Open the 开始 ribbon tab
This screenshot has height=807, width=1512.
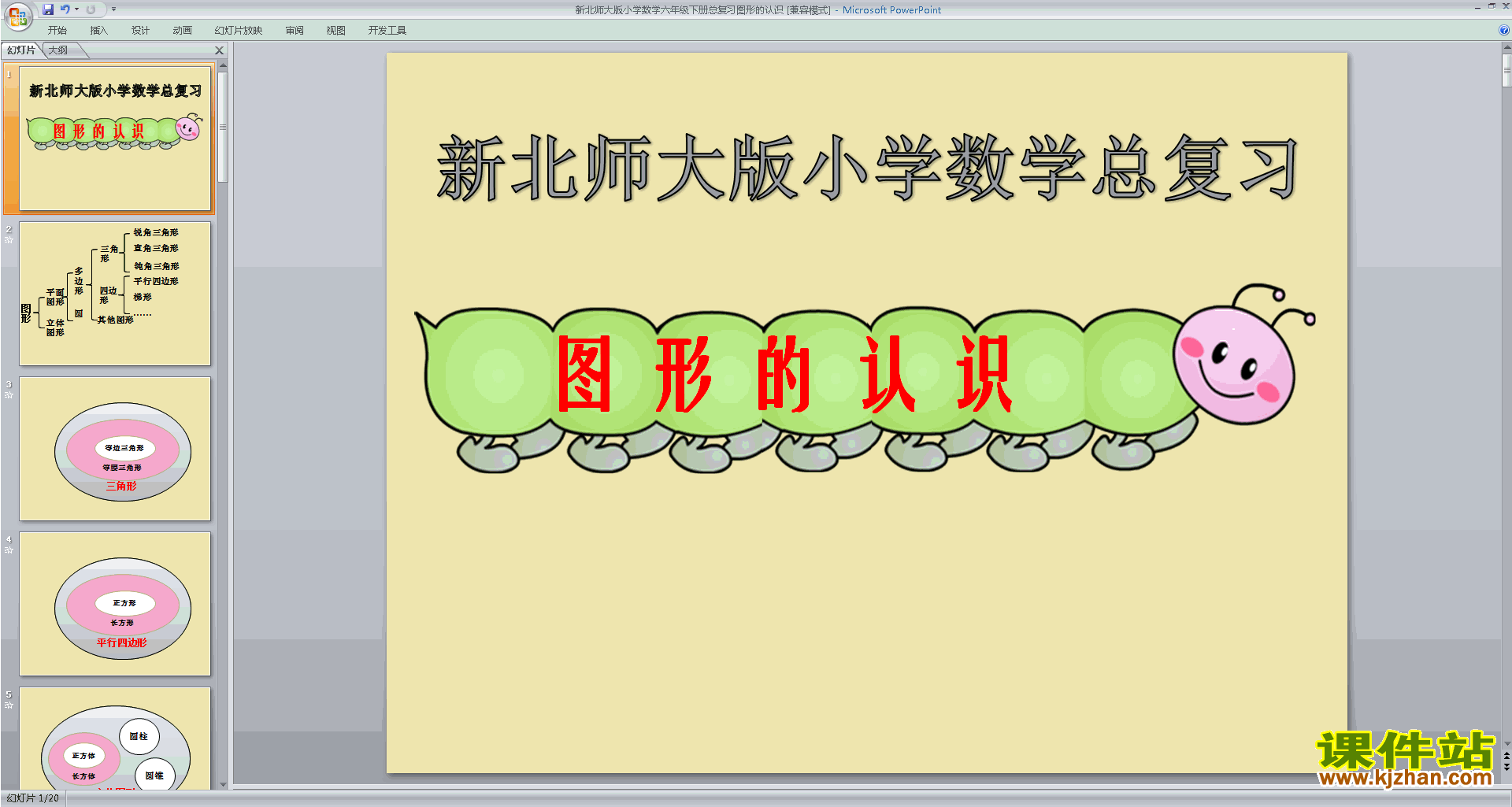(x=57, y=31)
